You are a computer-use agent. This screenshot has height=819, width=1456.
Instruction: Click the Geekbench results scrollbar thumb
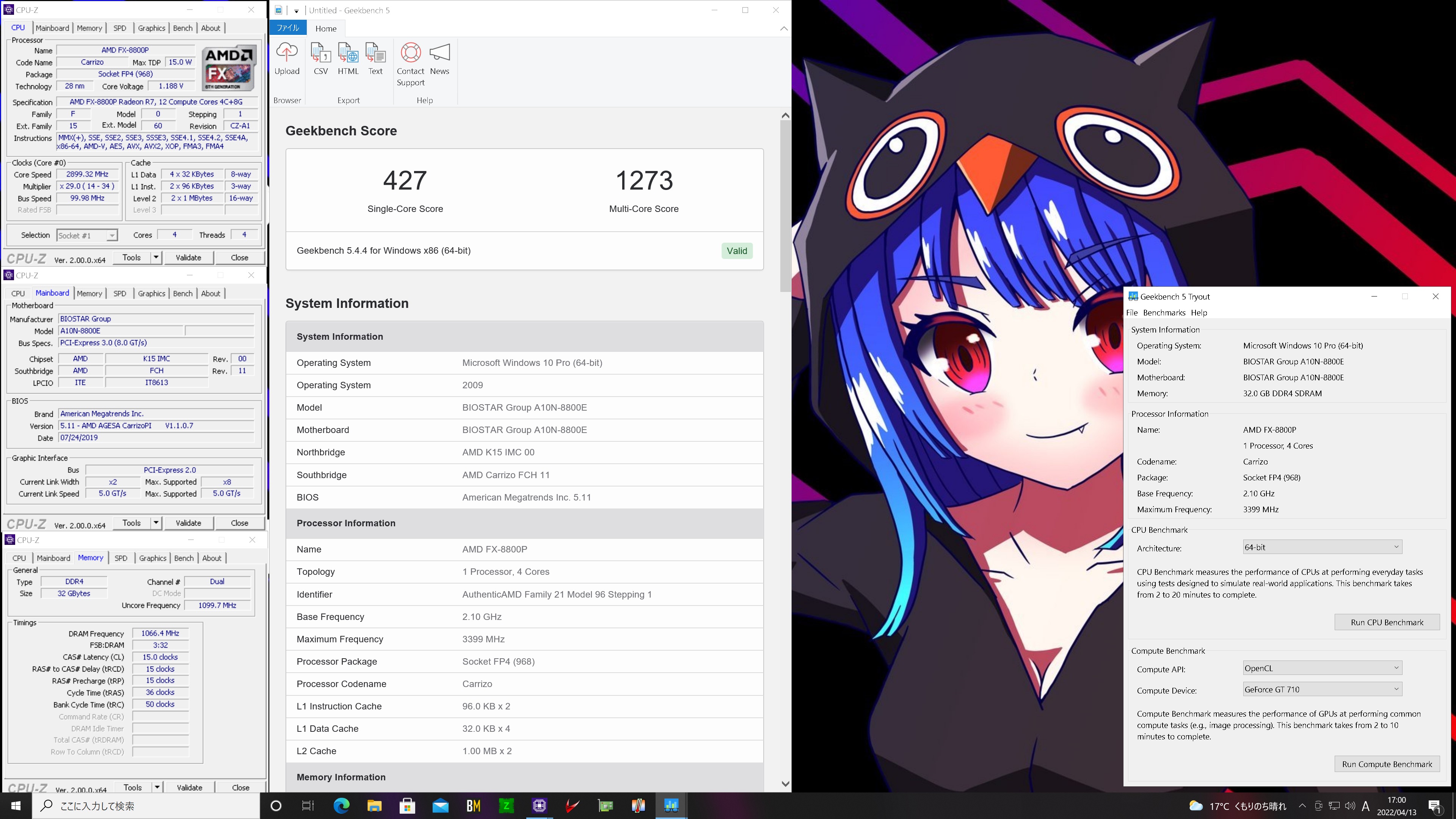click(x=785, y=206)
